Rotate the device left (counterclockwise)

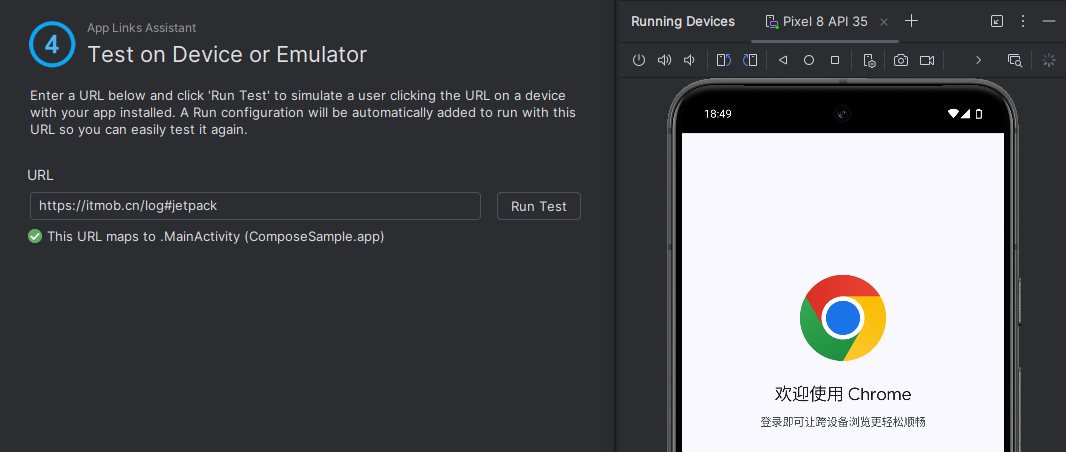point(724,60)
